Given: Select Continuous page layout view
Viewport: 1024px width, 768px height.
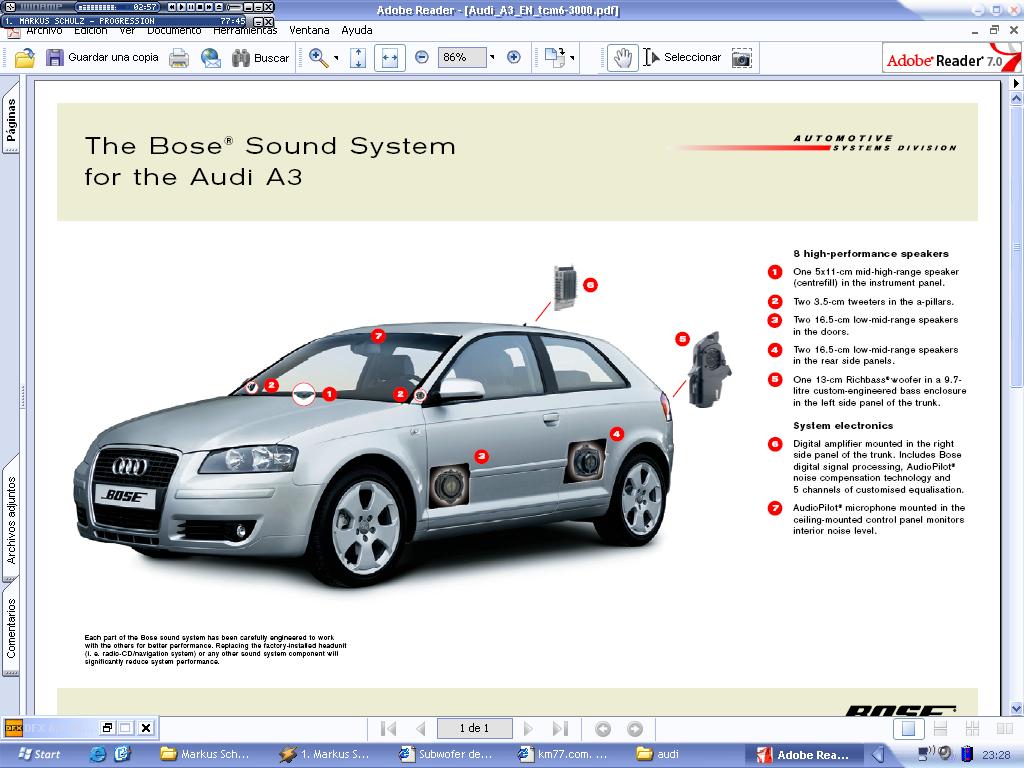Looking at the screenshot, I should click(940, 728).
